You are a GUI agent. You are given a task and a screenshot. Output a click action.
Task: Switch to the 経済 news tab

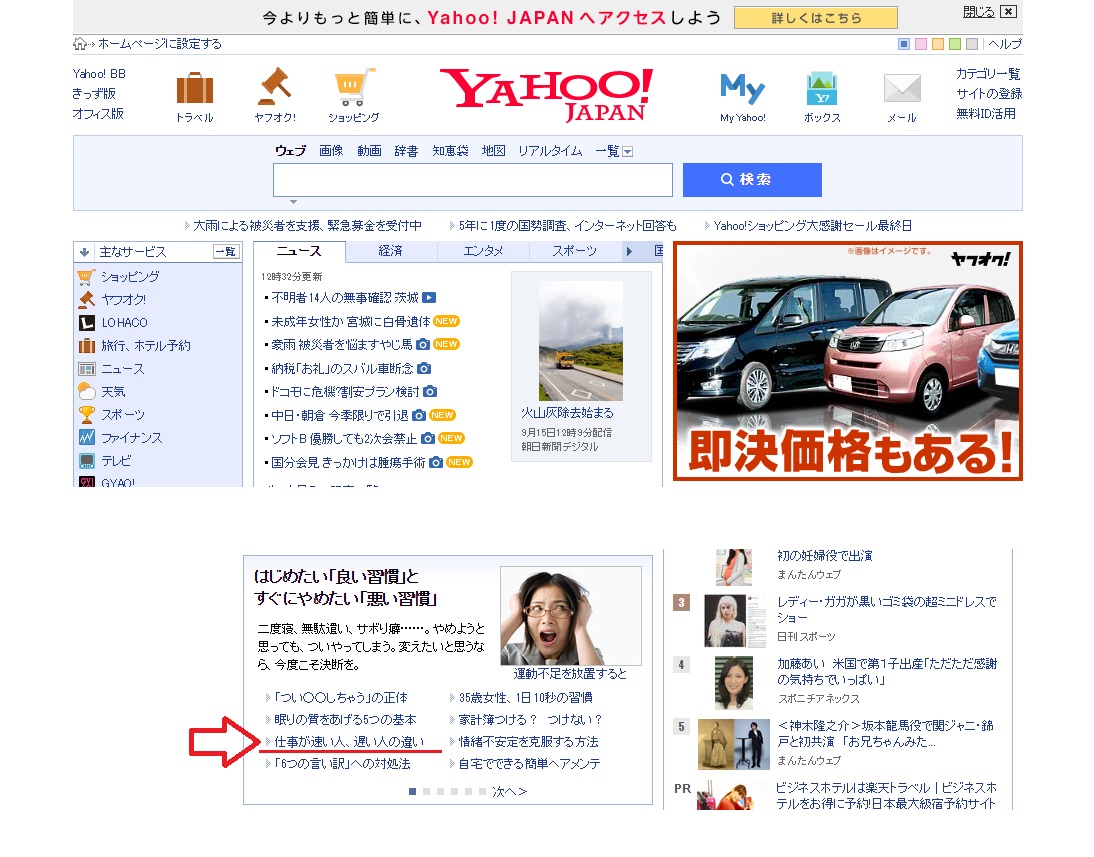click(x=391, y=251)
